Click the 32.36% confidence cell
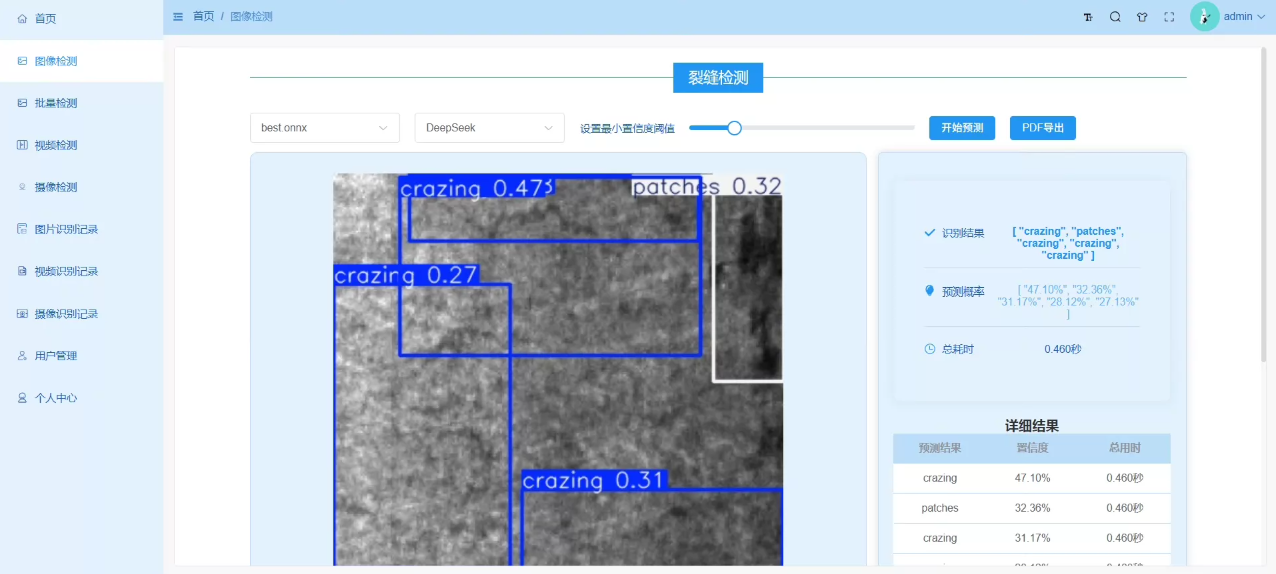1276x574 pixels. pos(1032,508)
